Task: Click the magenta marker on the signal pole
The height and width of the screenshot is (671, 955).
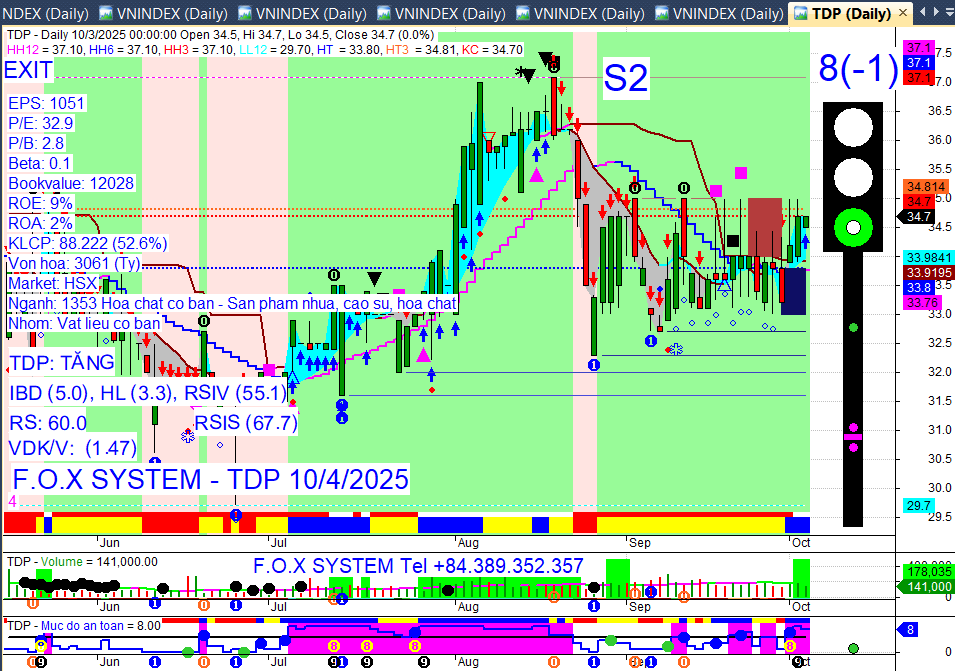Action: pos(853,437)
